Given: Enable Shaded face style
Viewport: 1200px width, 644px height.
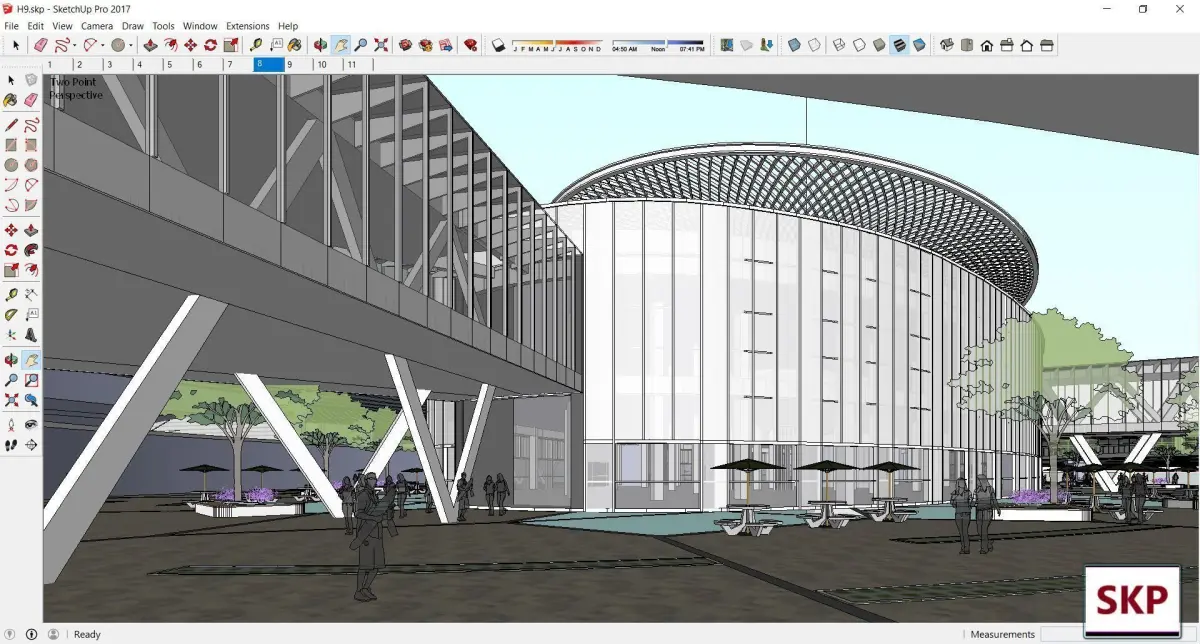Looking at the screenshot, I should pyautogui.click(x=879, y=45).
